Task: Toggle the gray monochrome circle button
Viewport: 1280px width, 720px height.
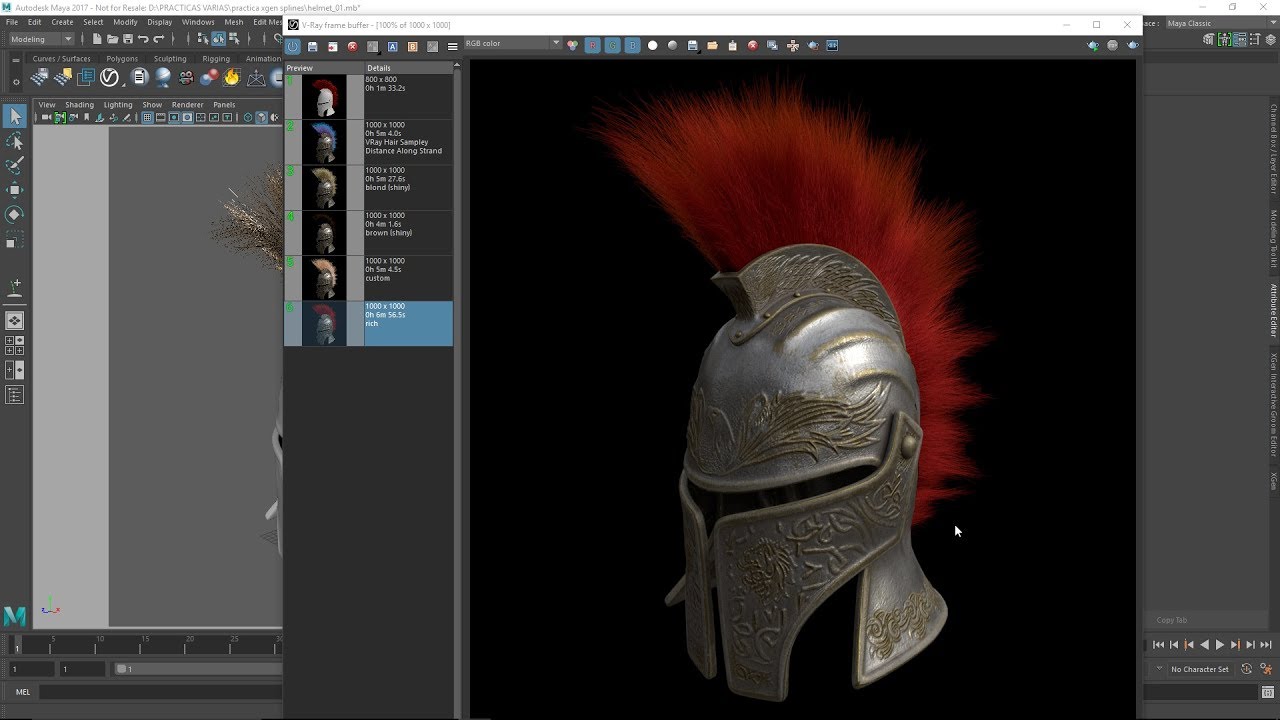Action: (672, 46)
